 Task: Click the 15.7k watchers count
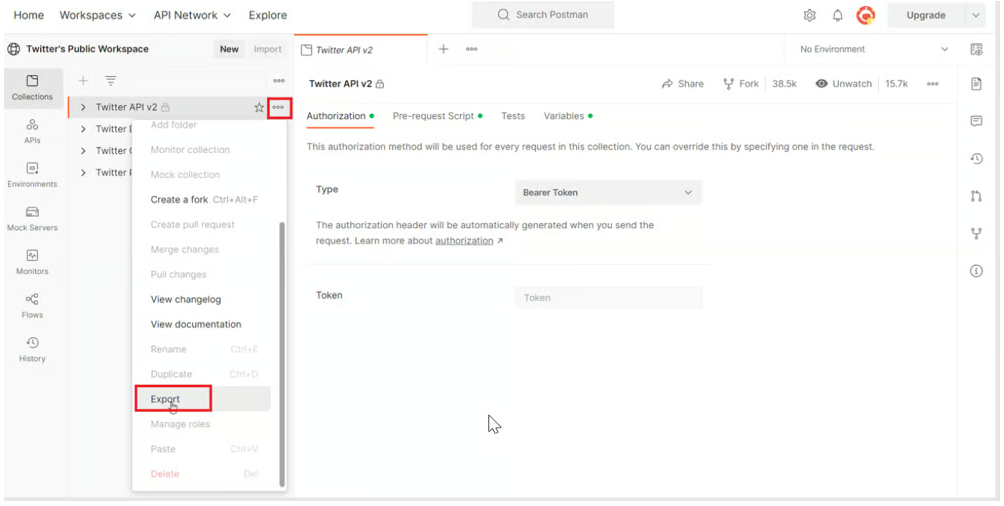point(896,84)
